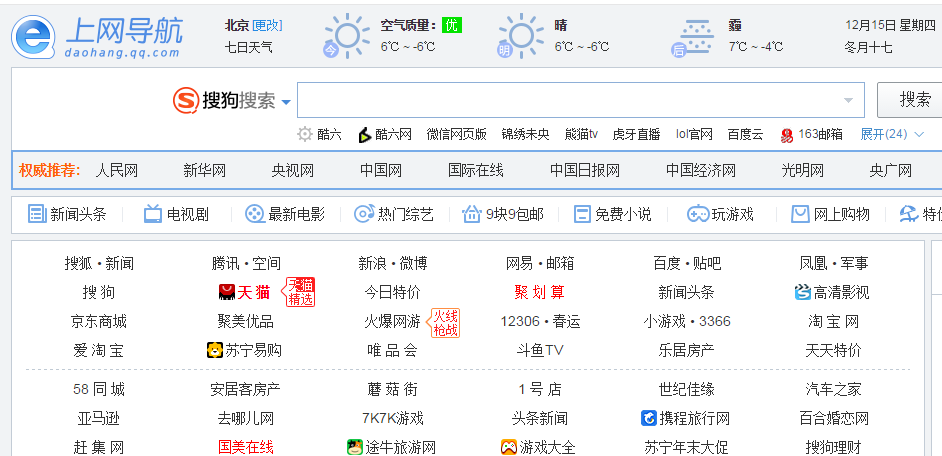This screenshot has width=942, height=456.
Task: Open the 热门综艺 icon
Action: pyautogui.click(x=364, y=213)
